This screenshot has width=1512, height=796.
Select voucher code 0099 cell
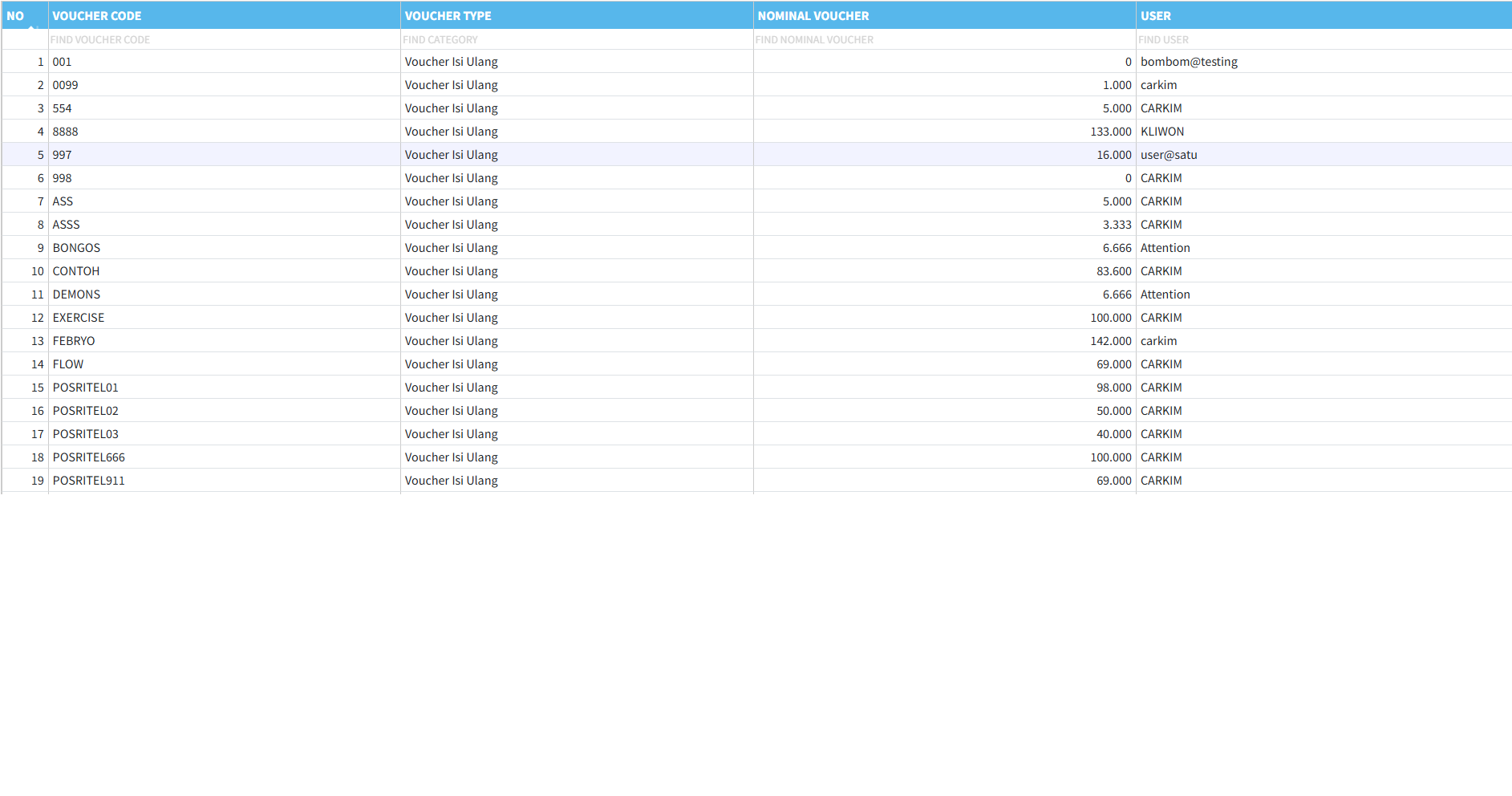[x=225, y=85]
